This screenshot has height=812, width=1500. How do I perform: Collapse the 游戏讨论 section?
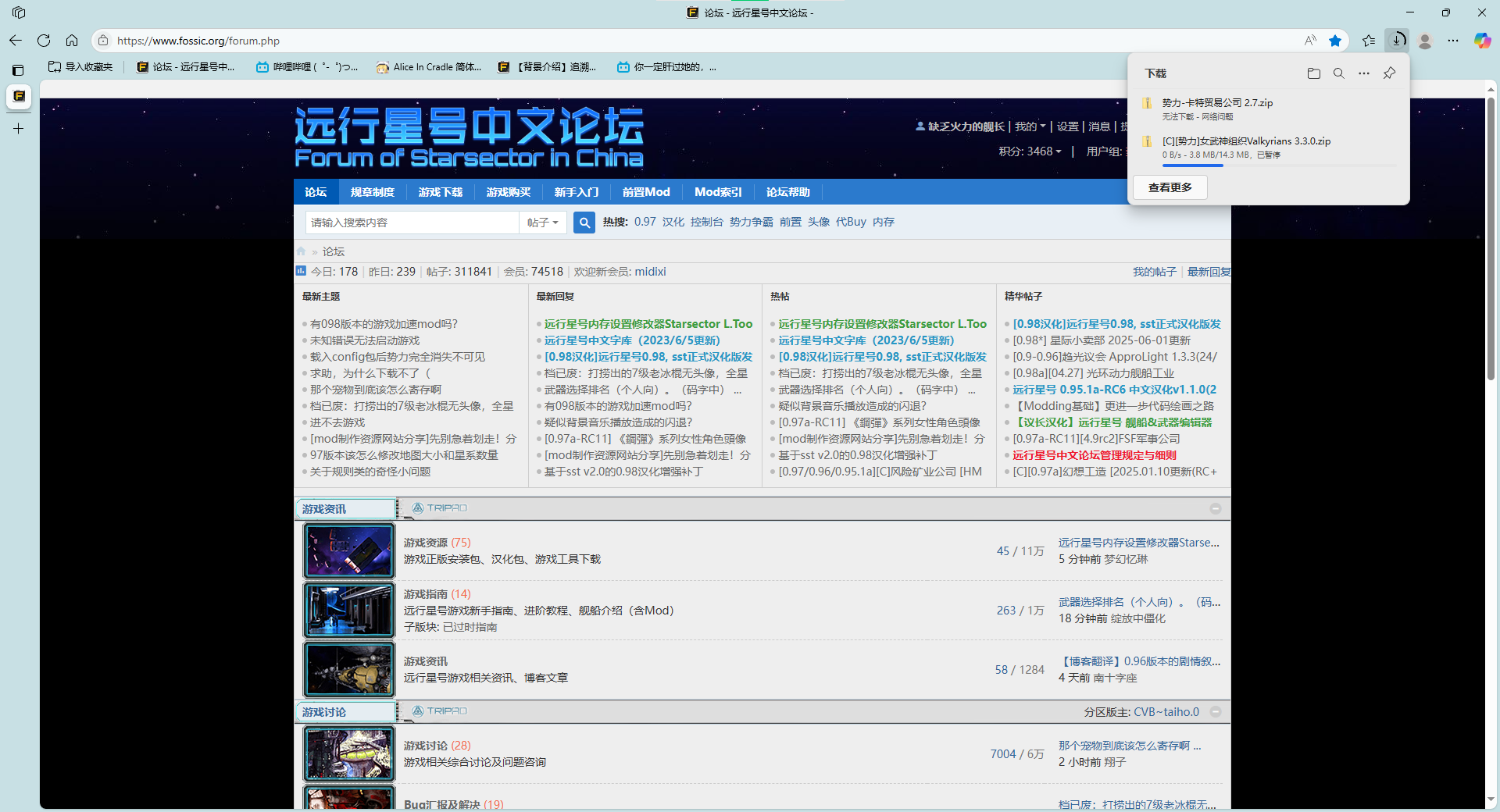1215,712
